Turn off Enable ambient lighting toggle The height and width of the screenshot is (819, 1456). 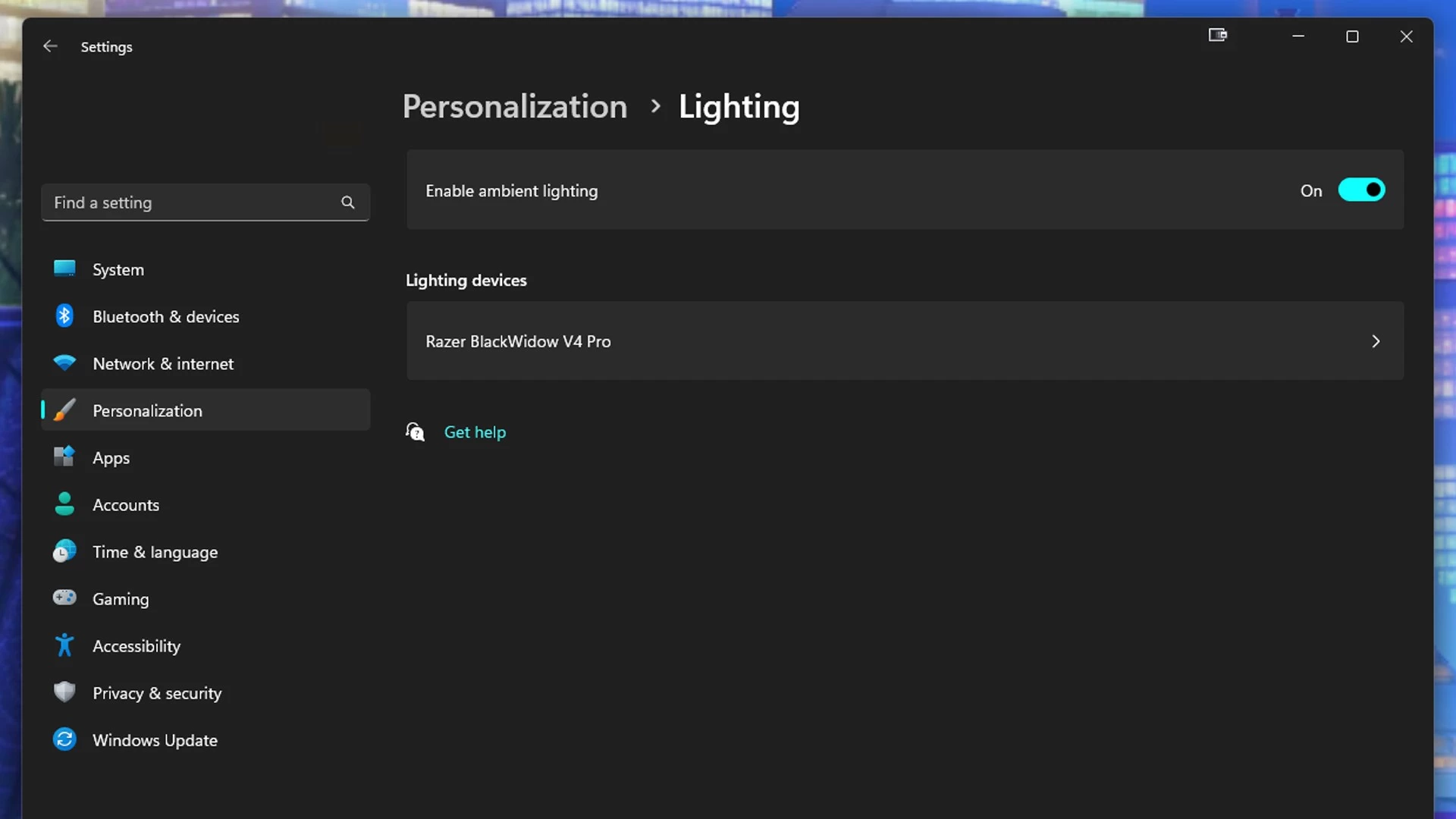click(1361, 190)
